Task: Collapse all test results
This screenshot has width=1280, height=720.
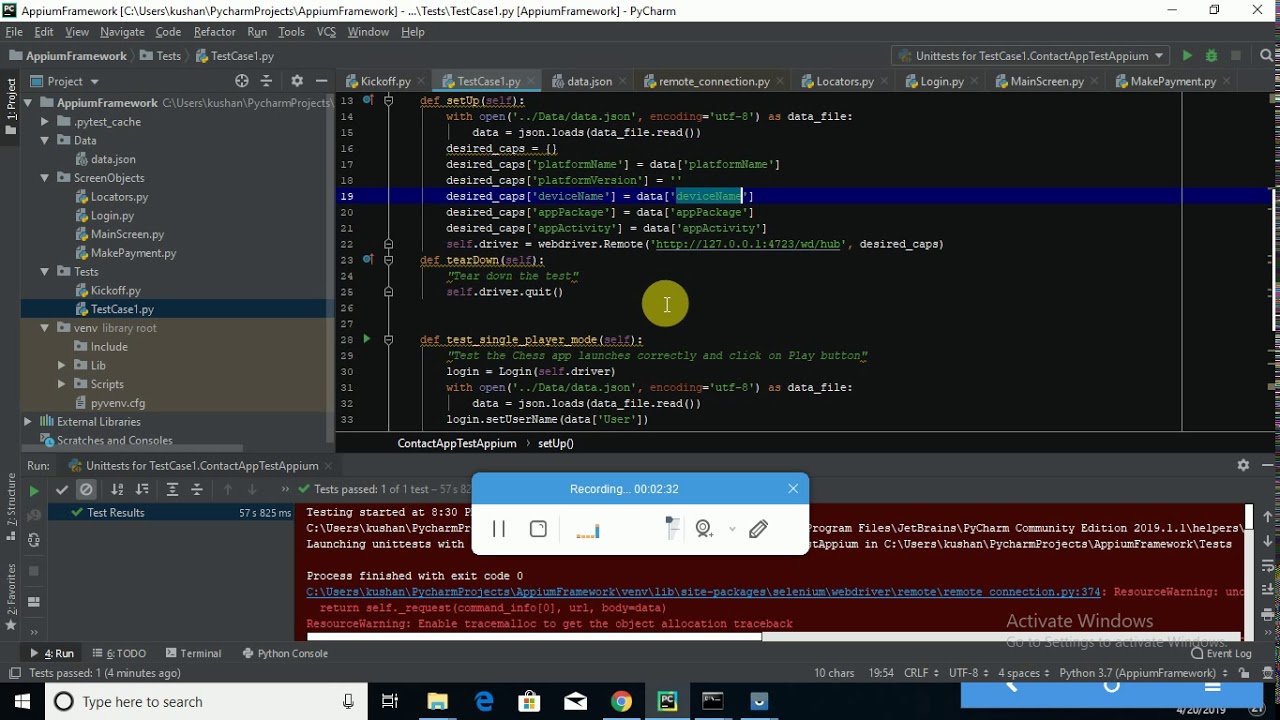Action: point(196,490)
